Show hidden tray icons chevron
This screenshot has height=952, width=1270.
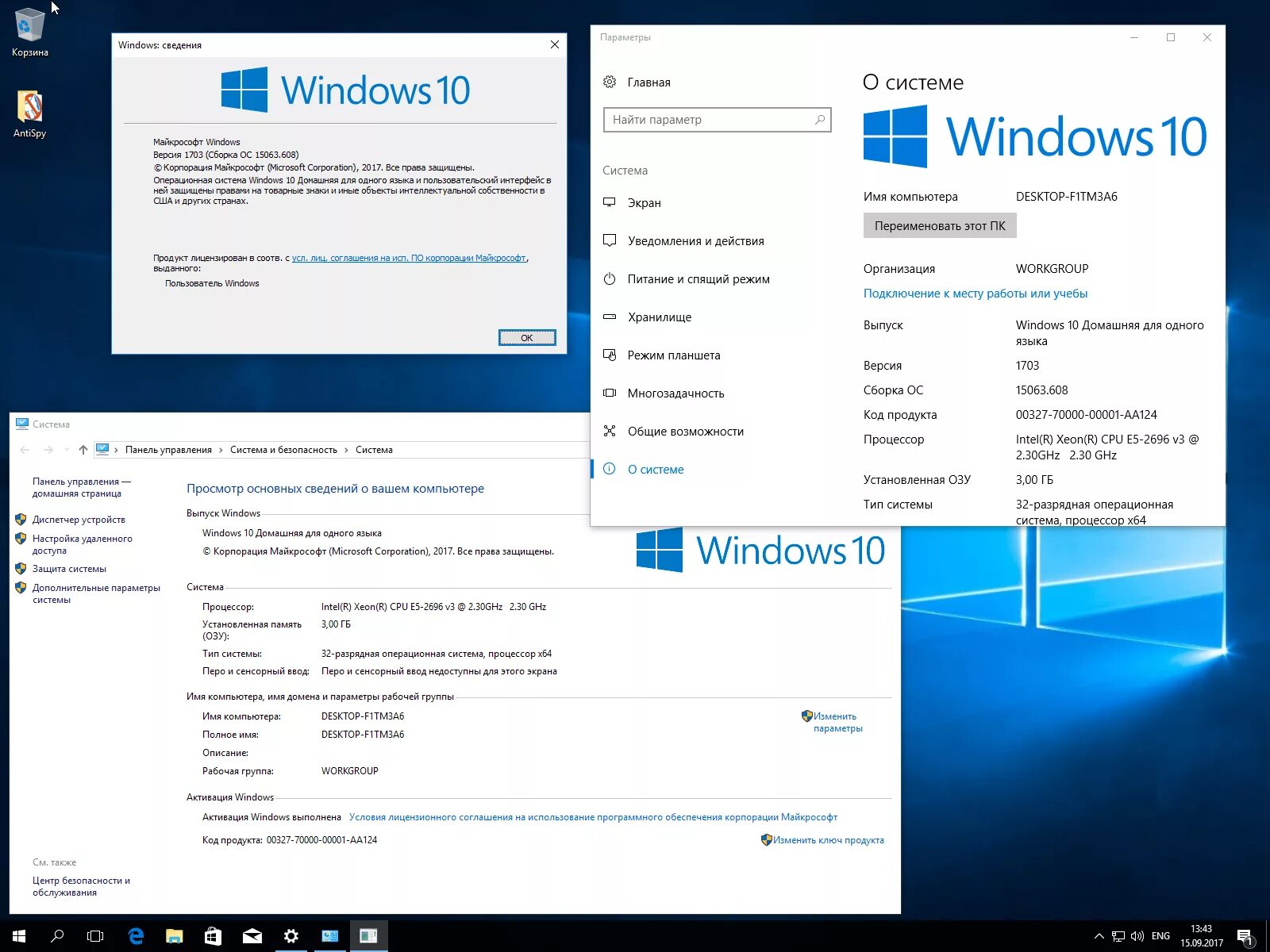(x=1099, y=936)
